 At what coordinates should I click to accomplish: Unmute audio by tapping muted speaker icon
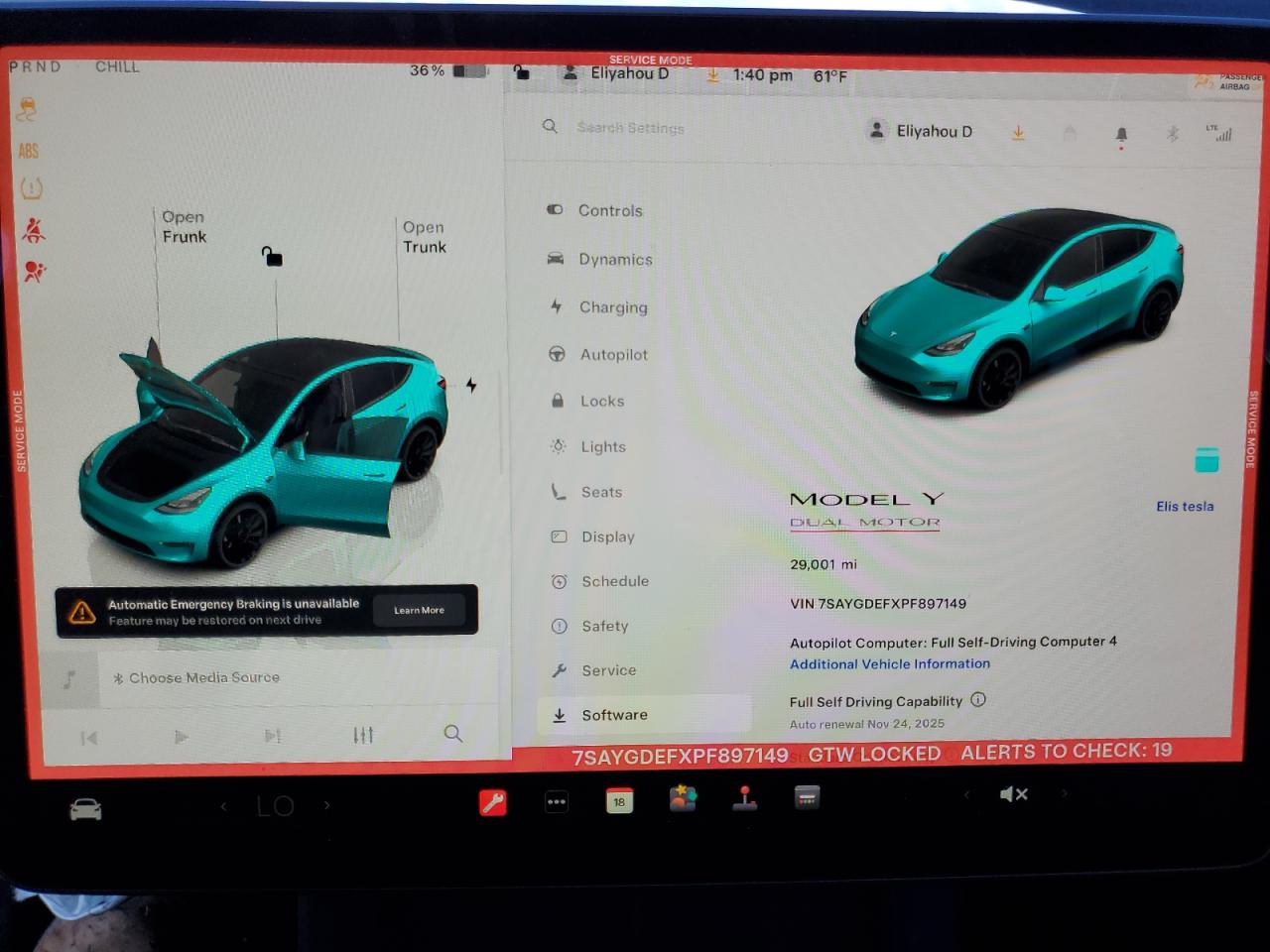coord(1013,794)
